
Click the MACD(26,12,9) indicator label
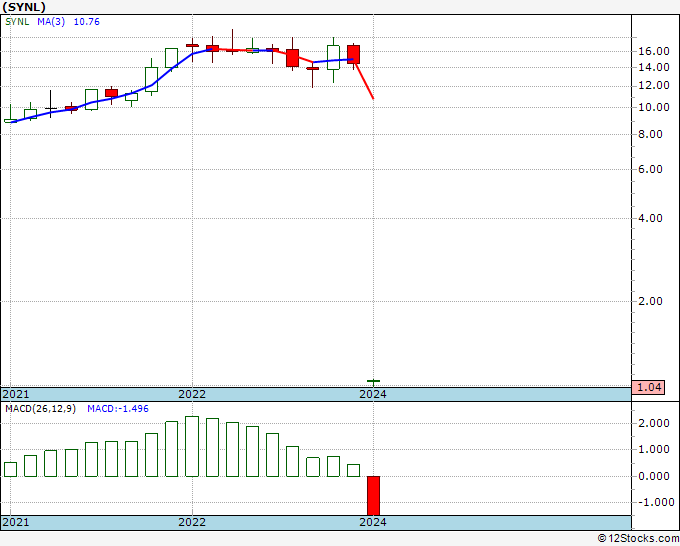[40, 409]
